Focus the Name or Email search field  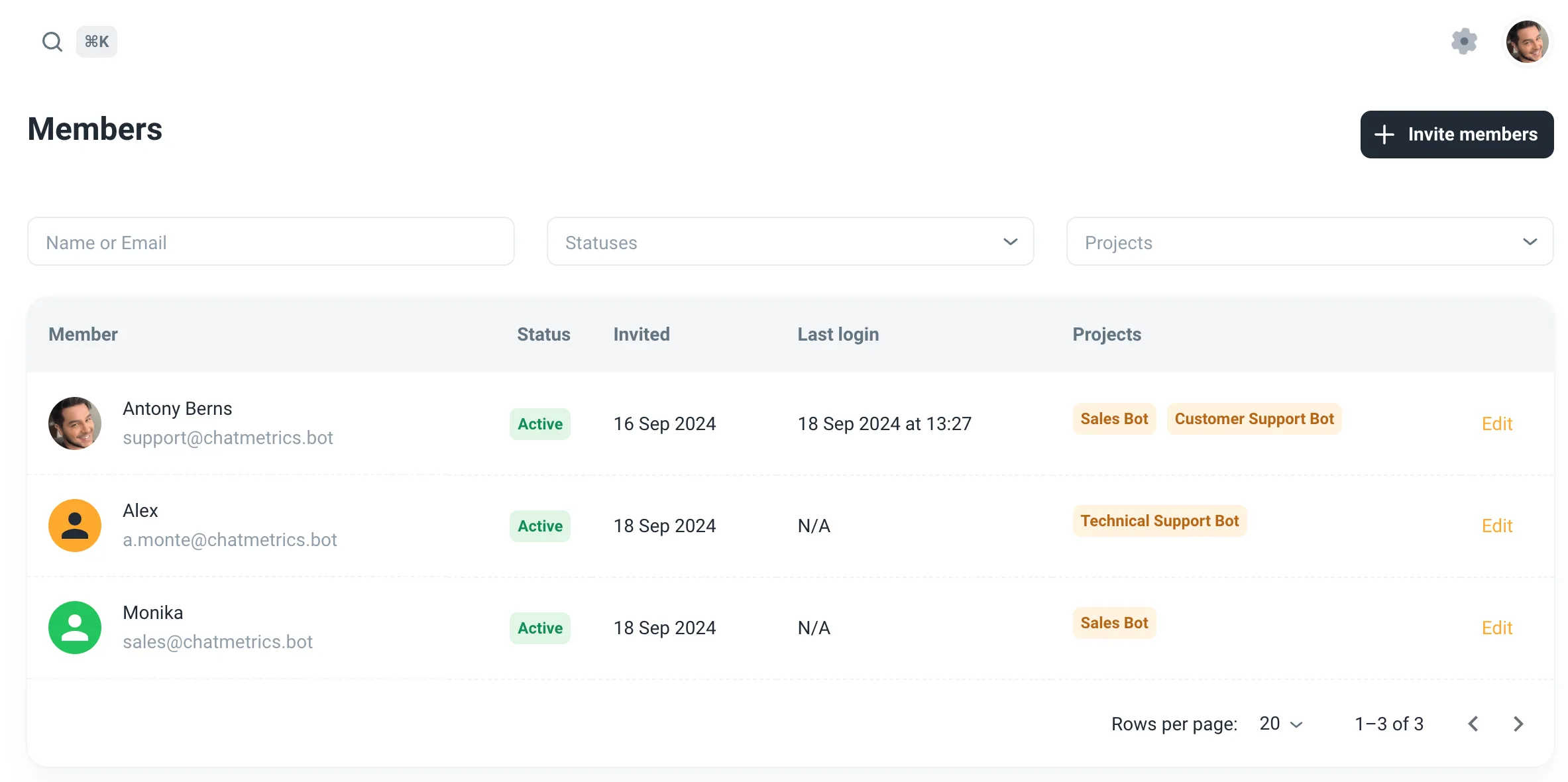(271, 242)
